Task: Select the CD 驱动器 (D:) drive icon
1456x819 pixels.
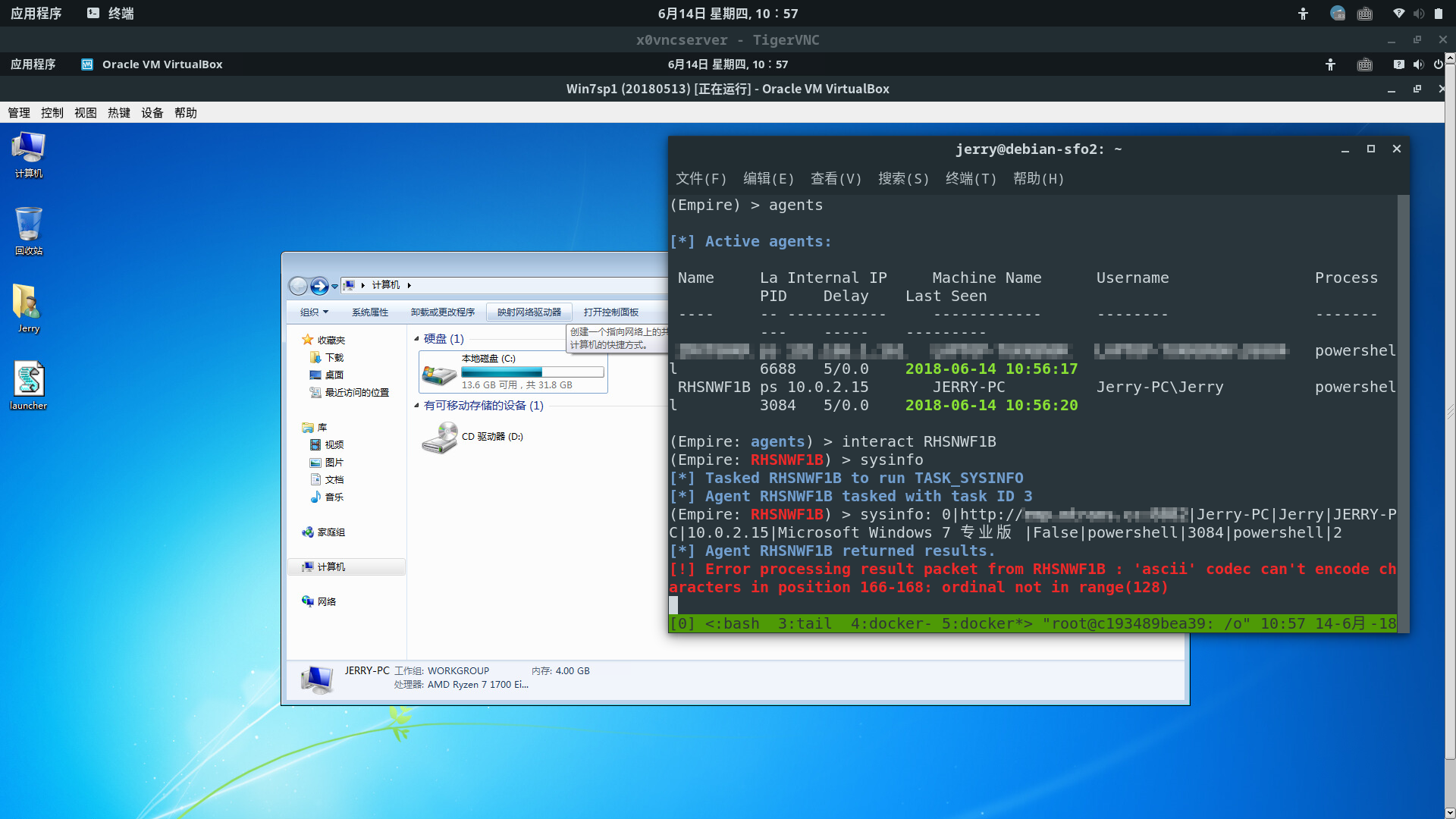Action: point(440,438)
